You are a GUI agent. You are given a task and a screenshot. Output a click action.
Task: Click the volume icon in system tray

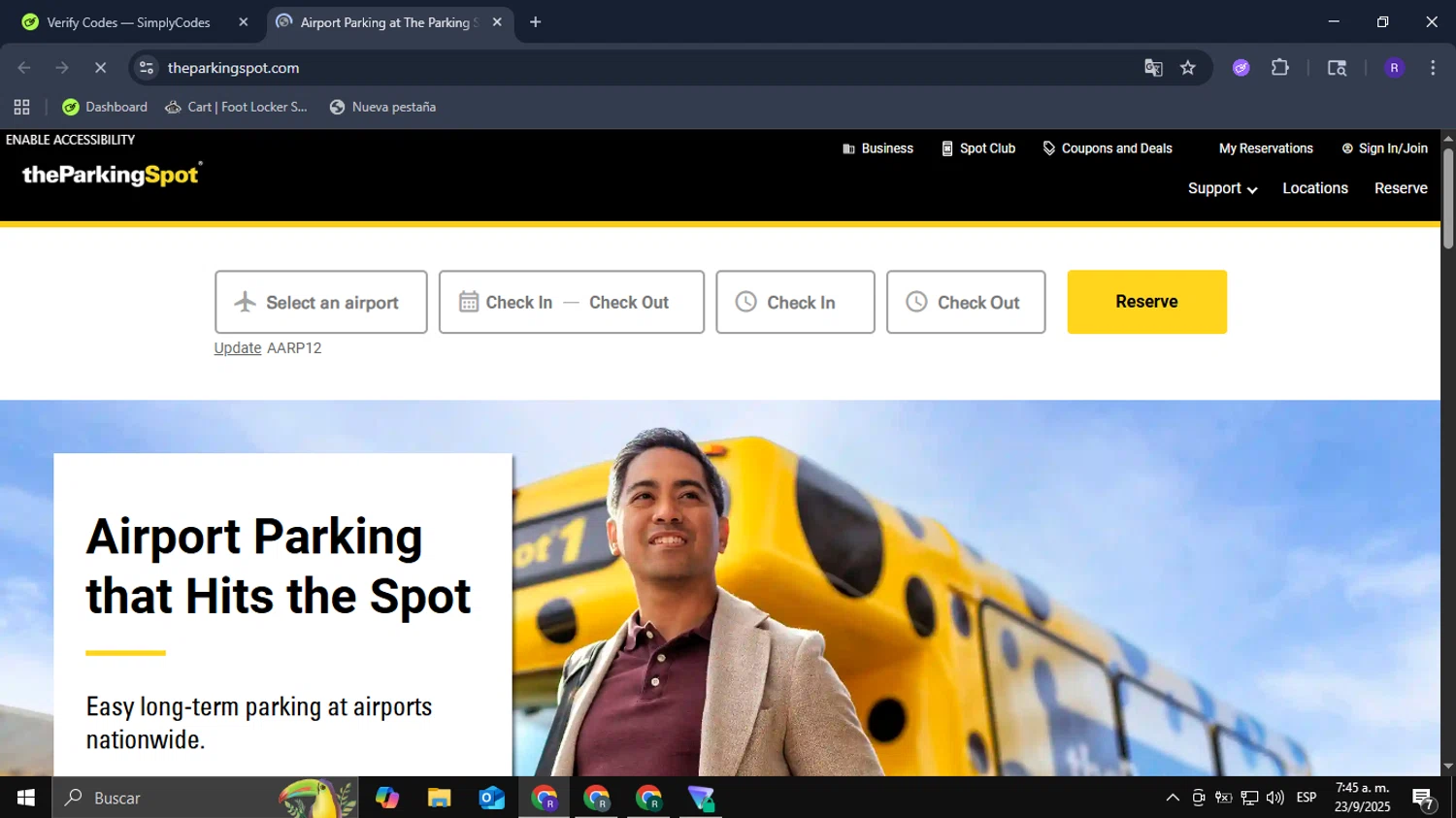click(1275, 798)
